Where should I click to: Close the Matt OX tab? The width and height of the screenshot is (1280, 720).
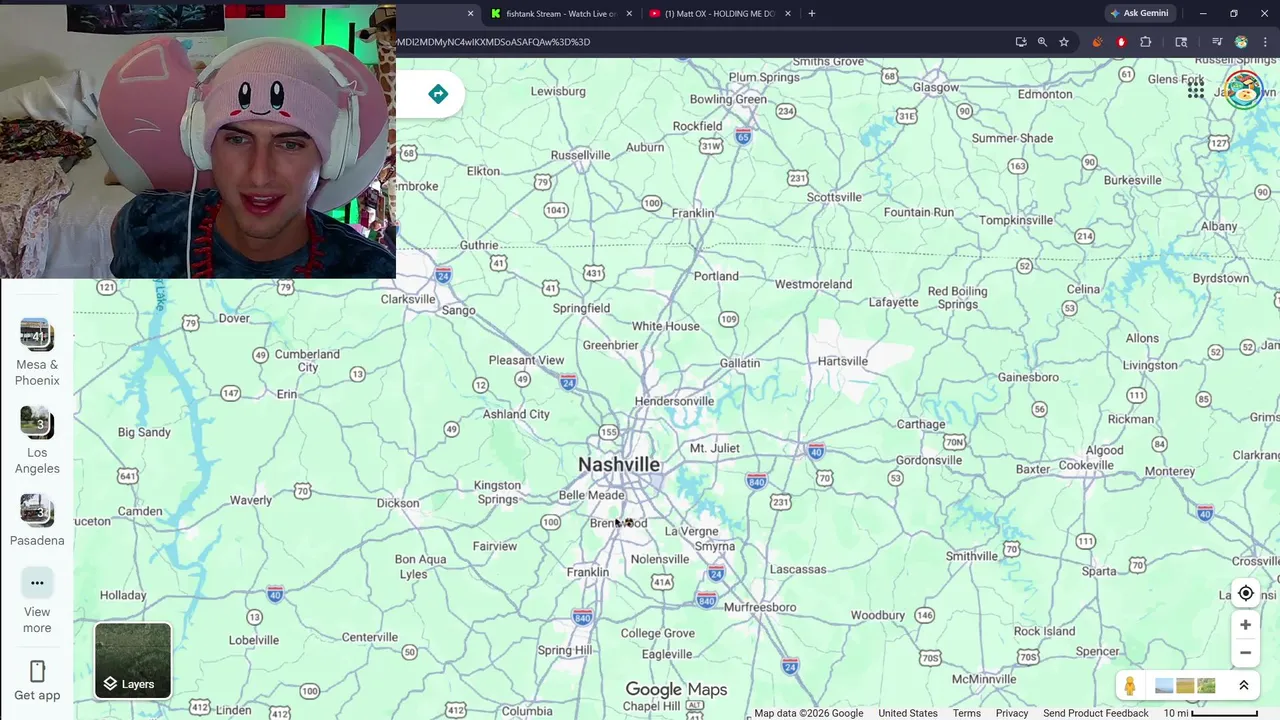pyautogui.click(x=788, y=14)
